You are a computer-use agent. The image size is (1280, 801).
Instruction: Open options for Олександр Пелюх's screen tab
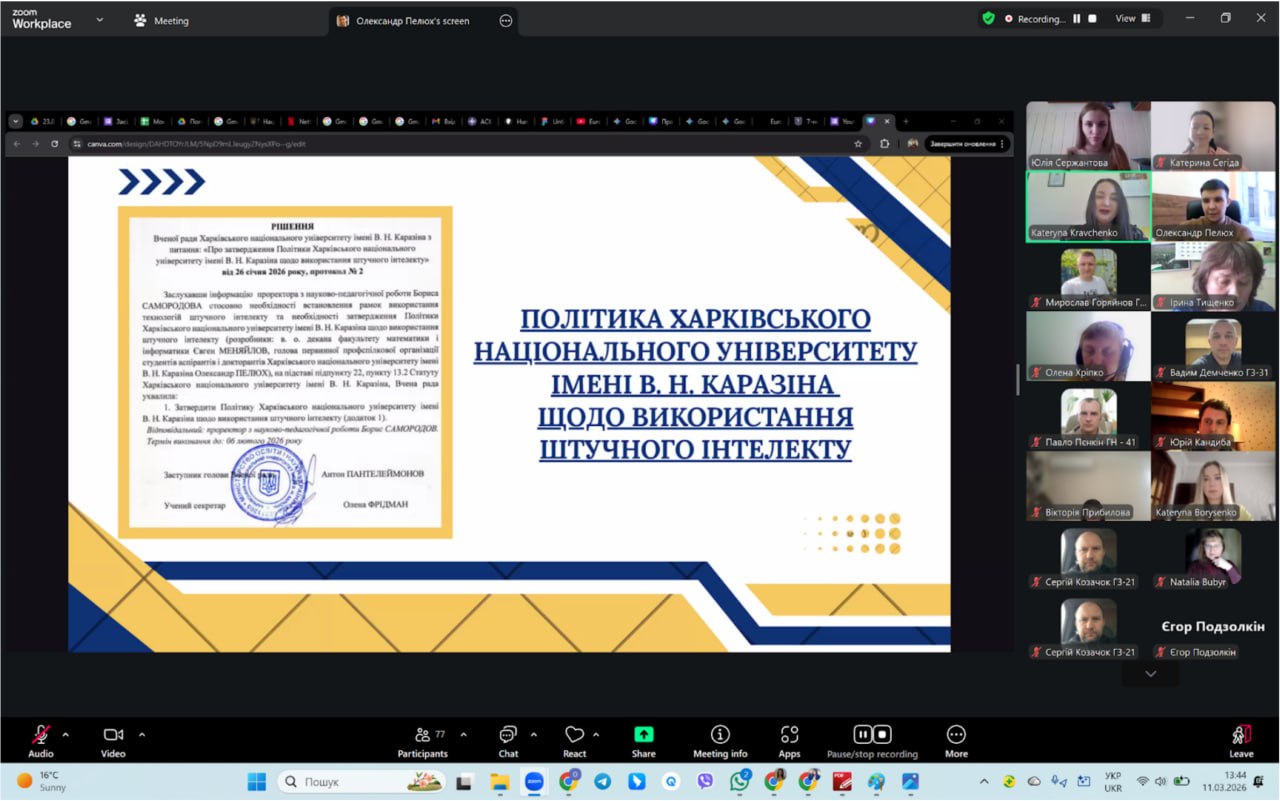coord(506,21)
